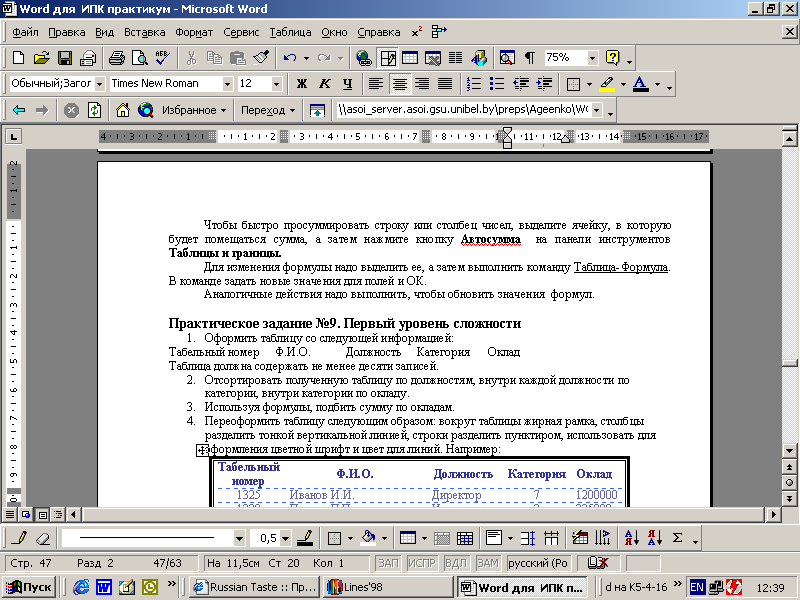Open shading color paint bucket button
The width and height of the screenshot is (800, 600).
click(x=368, y=538)
